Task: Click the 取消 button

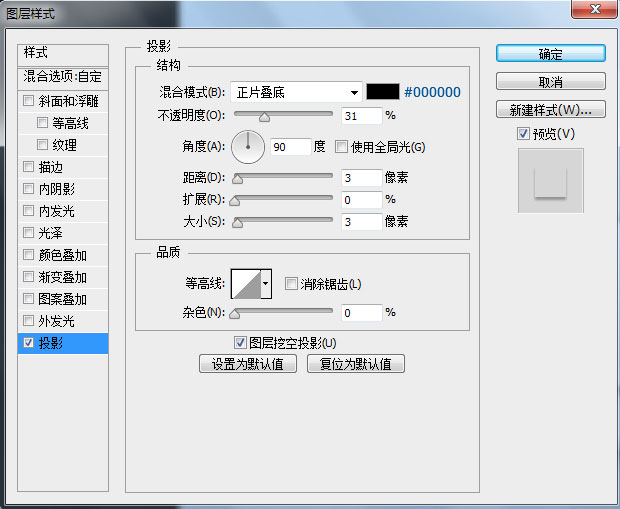Action: (550, 81)
